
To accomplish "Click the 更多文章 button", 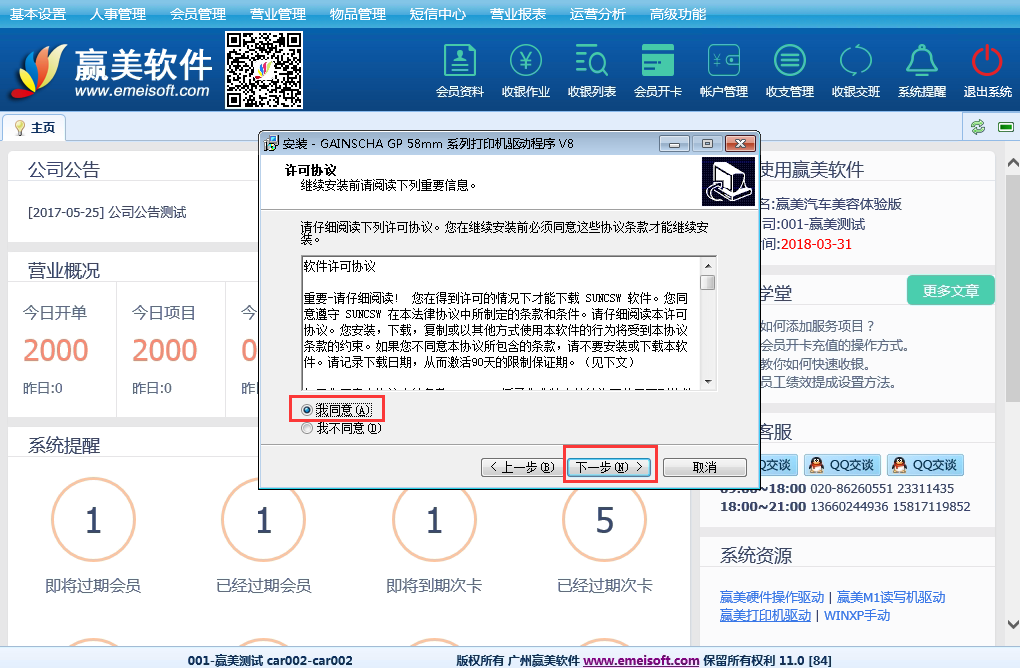I will 950,291.
